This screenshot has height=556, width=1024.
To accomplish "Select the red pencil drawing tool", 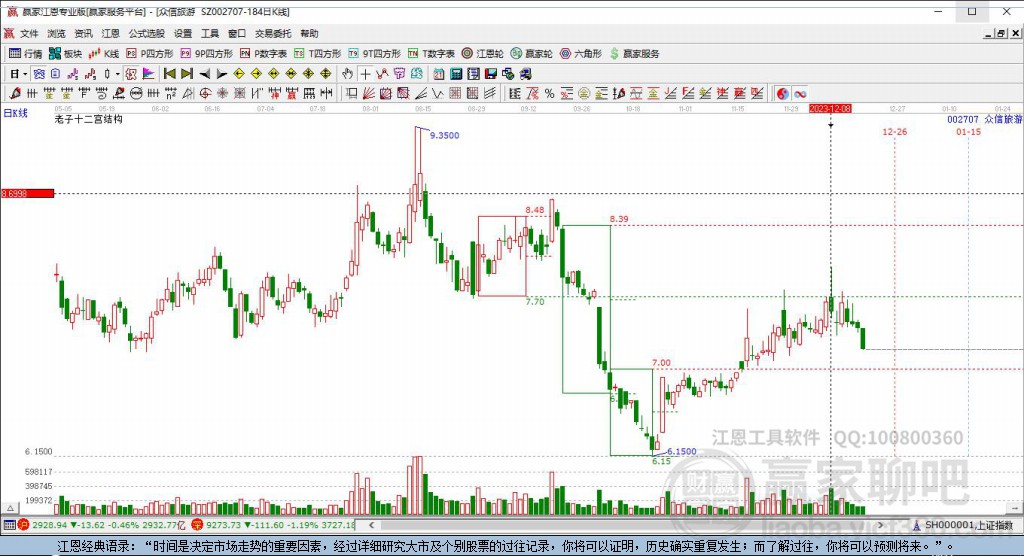I will point(16,93).
